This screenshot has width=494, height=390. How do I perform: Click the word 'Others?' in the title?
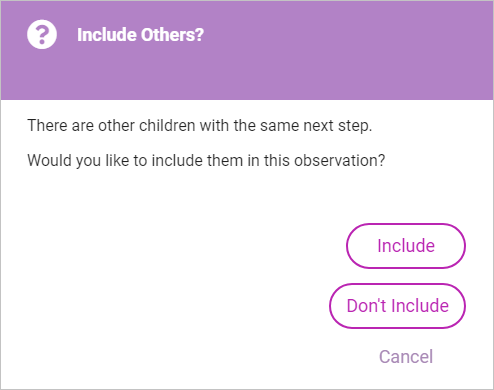171,35
